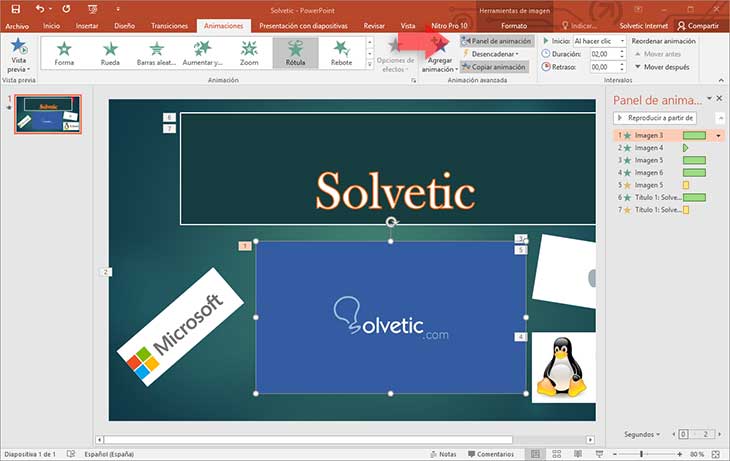This screenshot has width=730, height=461.
Task: Decrease the Retraso with down stepper
Action: tap(622, 70)
